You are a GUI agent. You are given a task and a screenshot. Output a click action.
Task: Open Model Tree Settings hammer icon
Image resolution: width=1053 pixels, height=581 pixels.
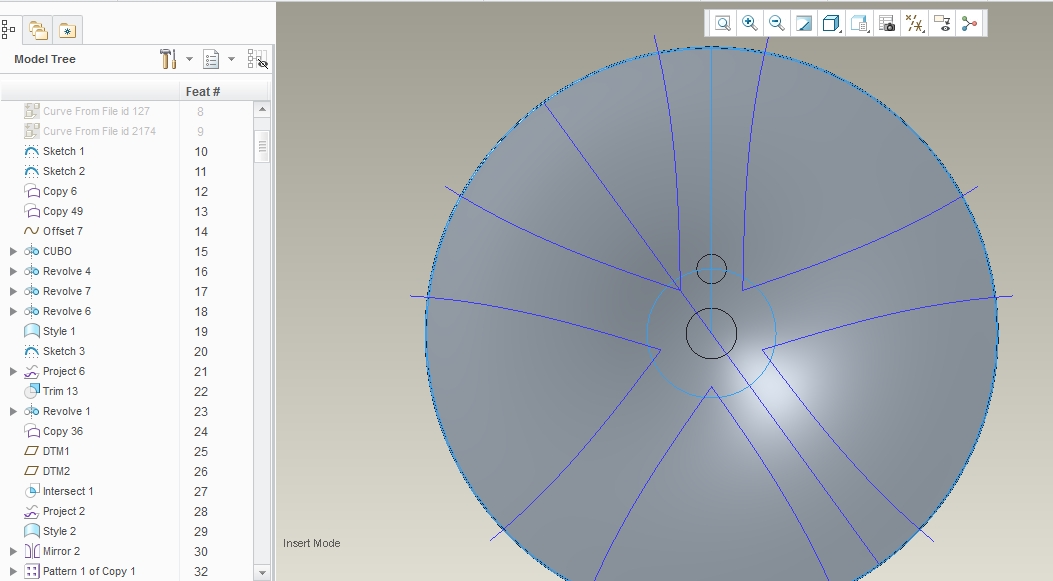[168, 59]
